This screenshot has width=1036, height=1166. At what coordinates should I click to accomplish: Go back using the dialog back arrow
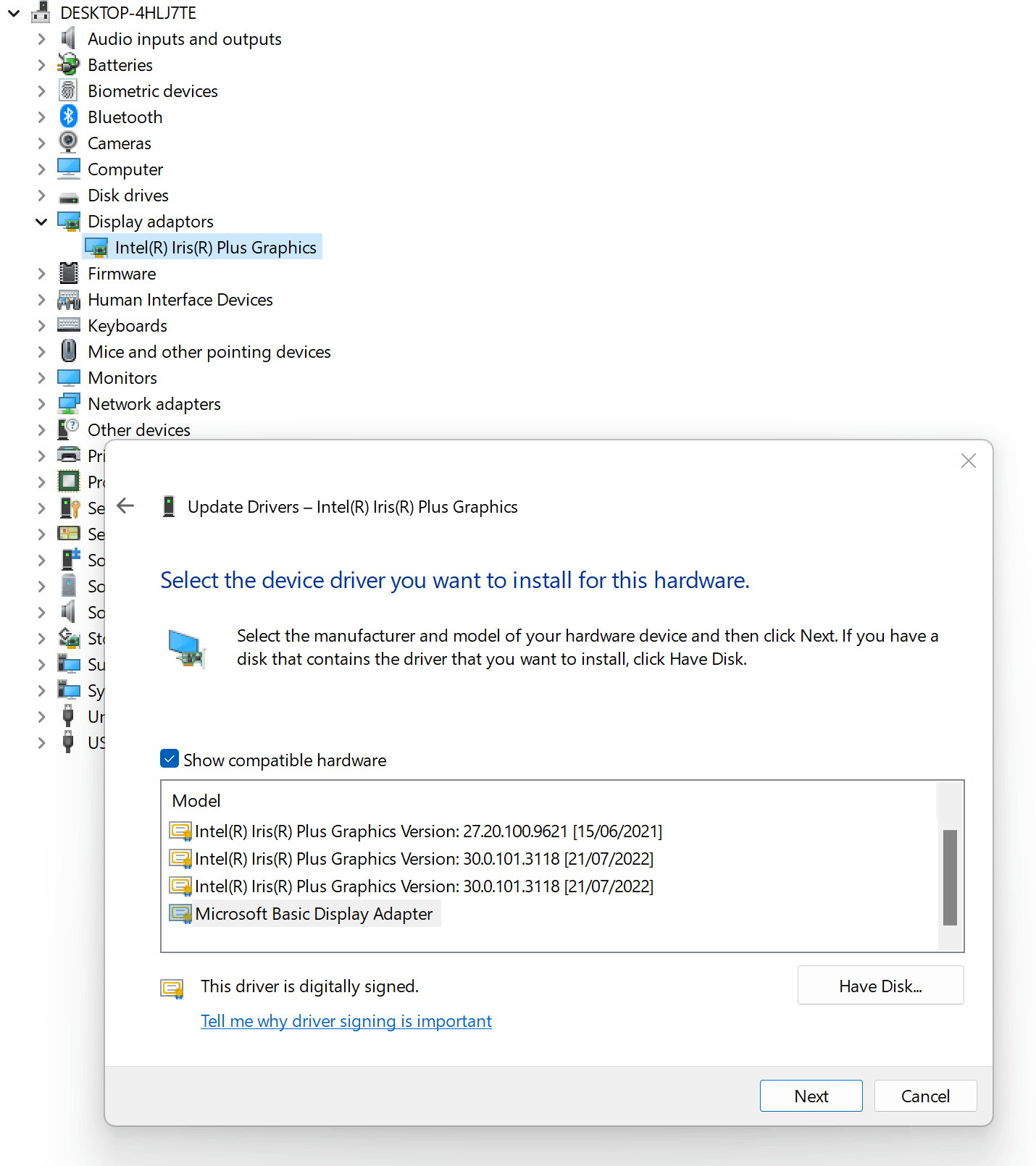tap(126, 506)
